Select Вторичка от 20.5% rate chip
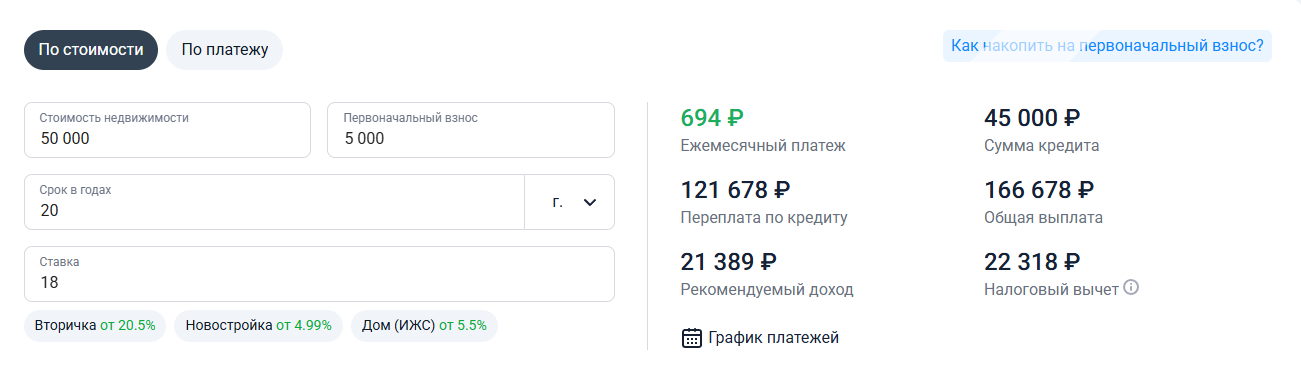The width and height of the screenshot is (1301, 370). 95,326
